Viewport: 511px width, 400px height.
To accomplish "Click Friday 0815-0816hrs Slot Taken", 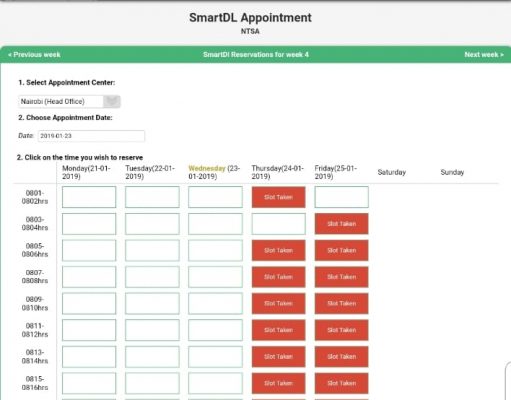I will coord(342,383).
